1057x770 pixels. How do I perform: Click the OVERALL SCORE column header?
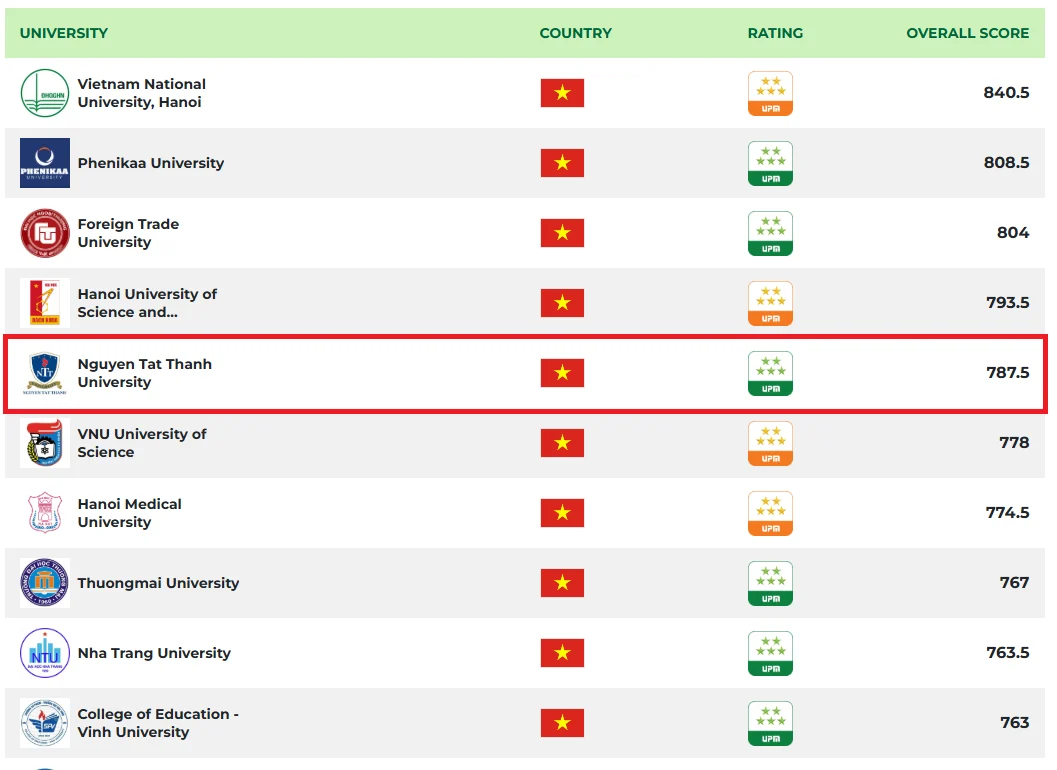[967, 33]
